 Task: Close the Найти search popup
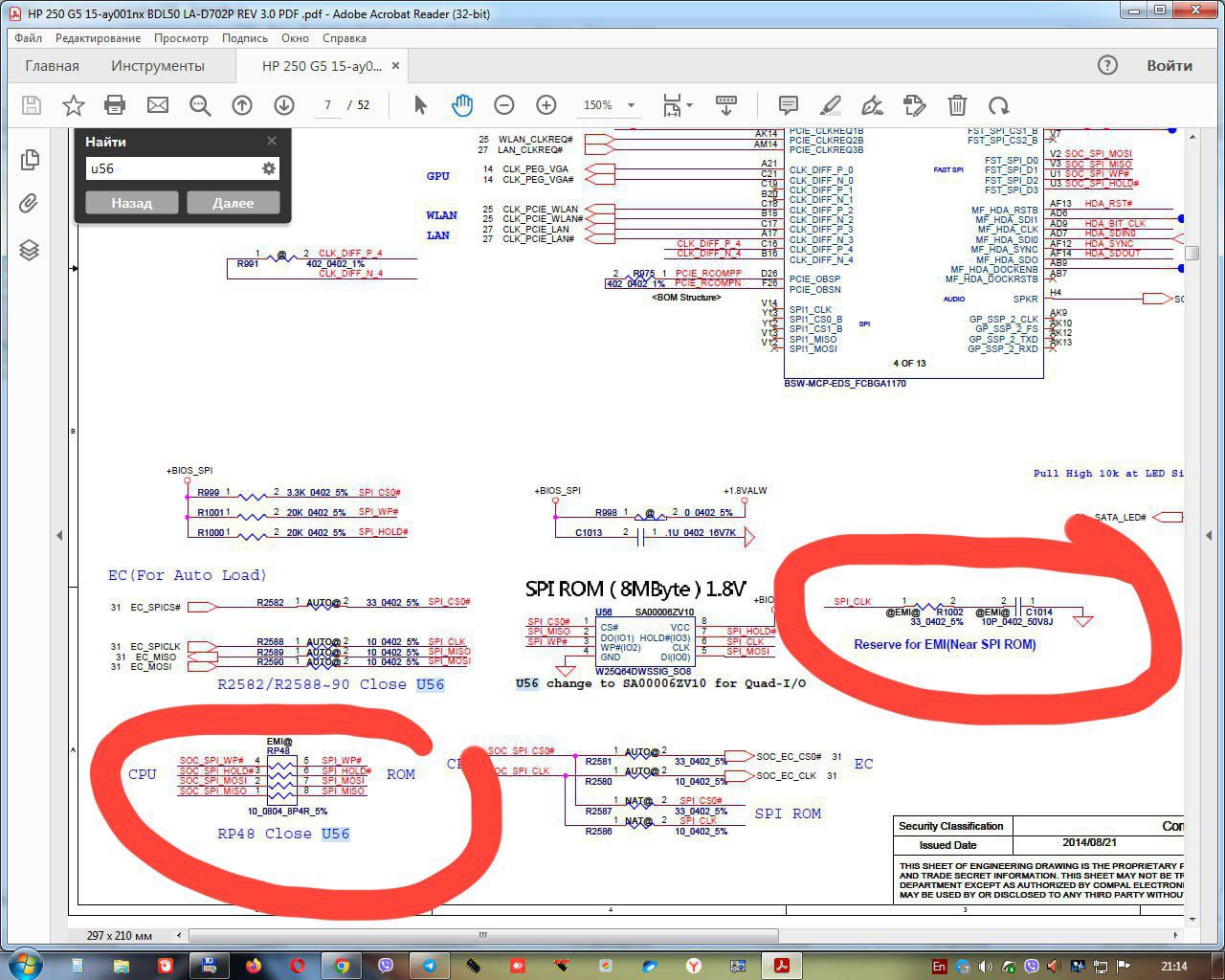tap(272, 141)
